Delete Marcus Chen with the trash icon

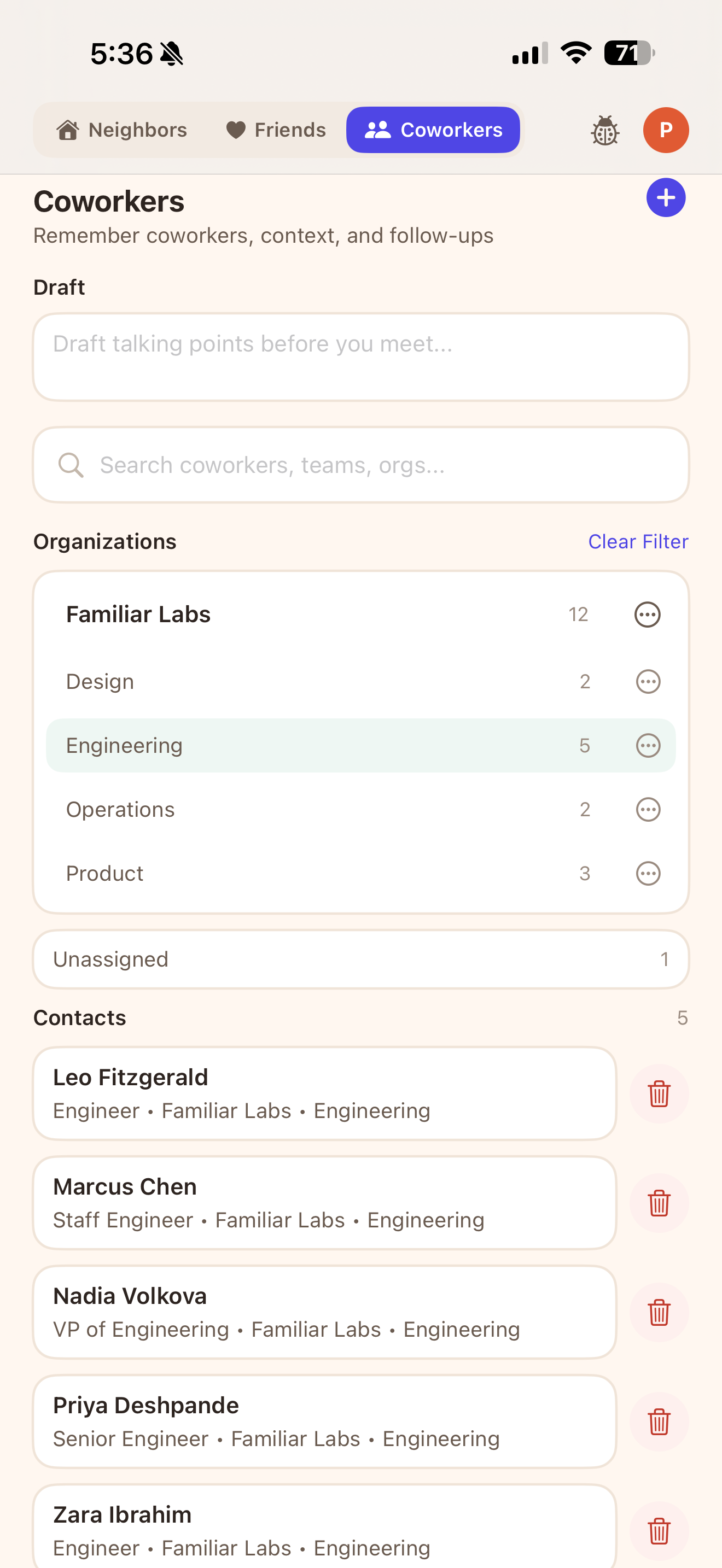point(659,1203)
